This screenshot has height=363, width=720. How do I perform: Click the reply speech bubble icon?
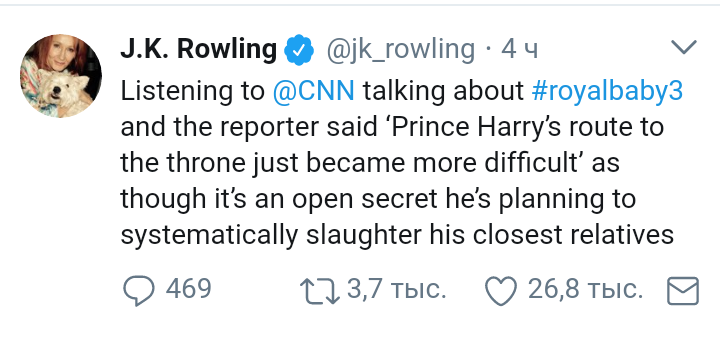pos(138,290)
